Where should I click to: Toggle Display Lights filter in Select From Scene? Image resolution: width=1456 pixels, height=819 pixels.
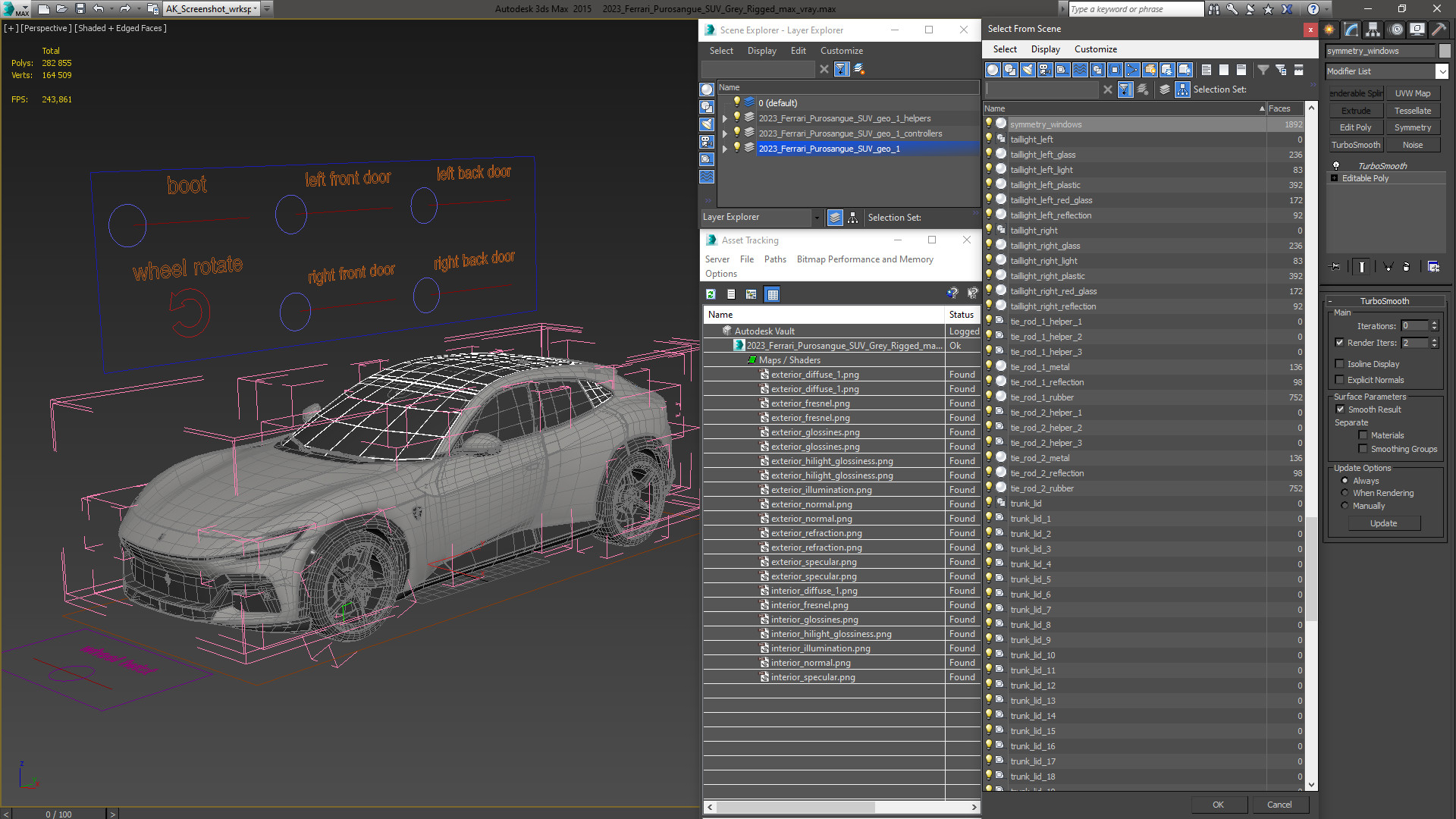(1028, 70)
